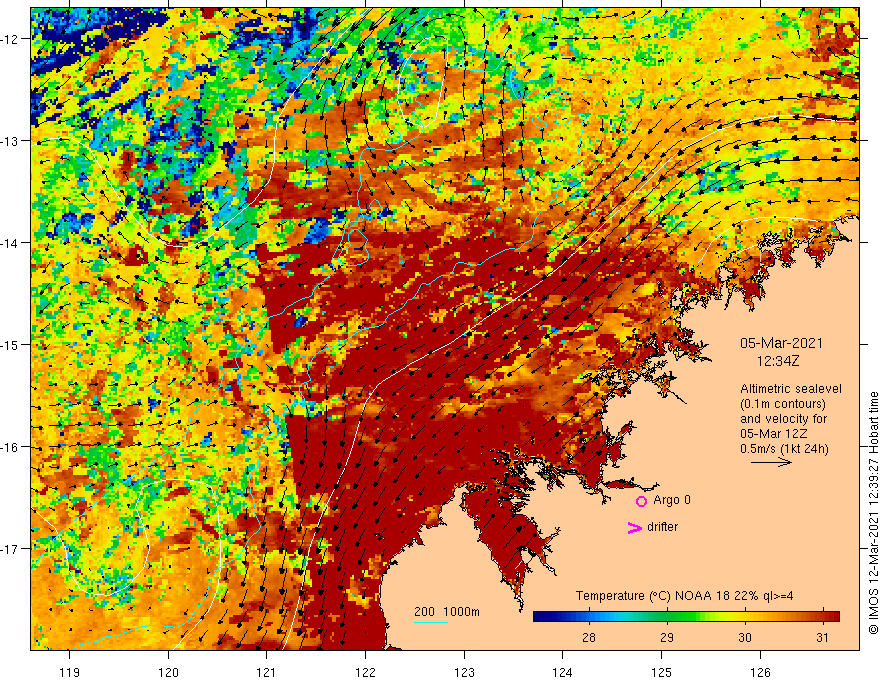Viewport: 880px width, 680px height.
Task: Click the longitude 121 axis label
Action: [267, 672]
